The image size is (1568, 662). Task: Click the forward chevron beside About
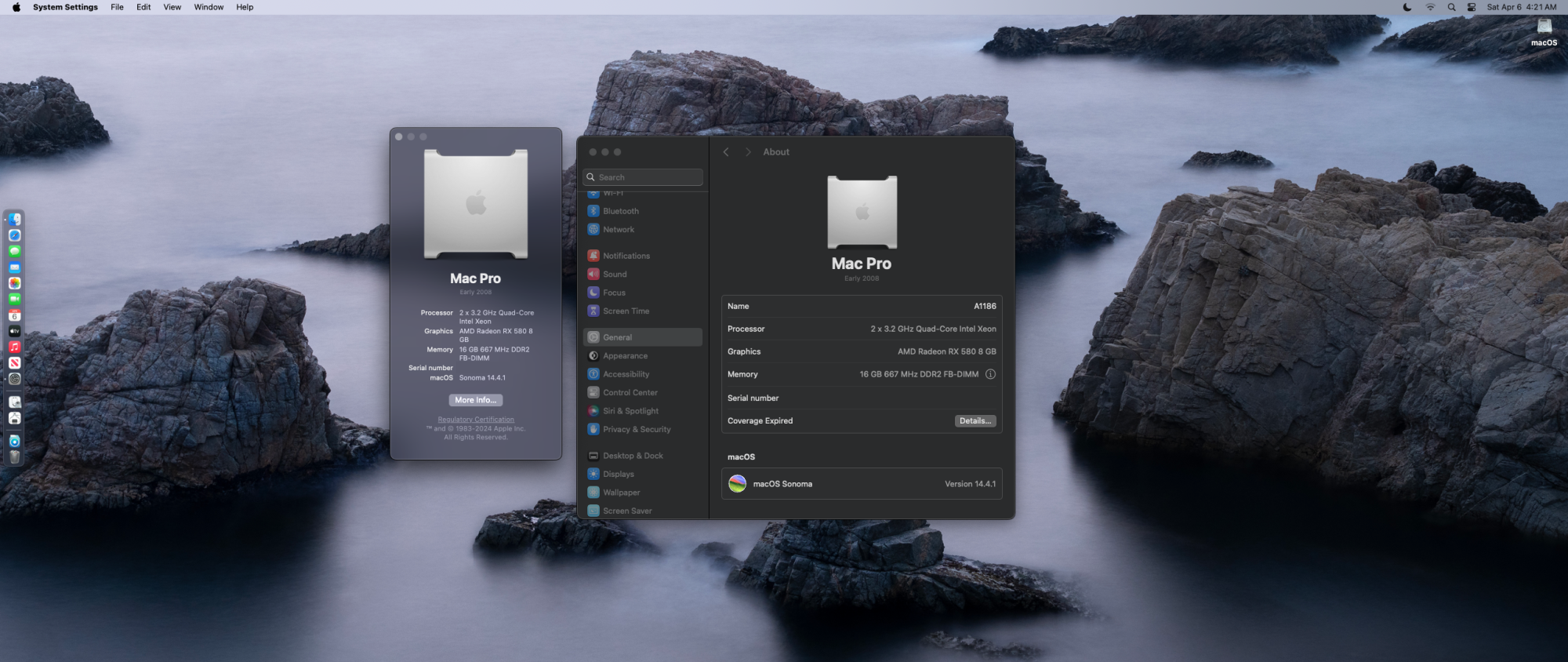click(x=747, y=152)
